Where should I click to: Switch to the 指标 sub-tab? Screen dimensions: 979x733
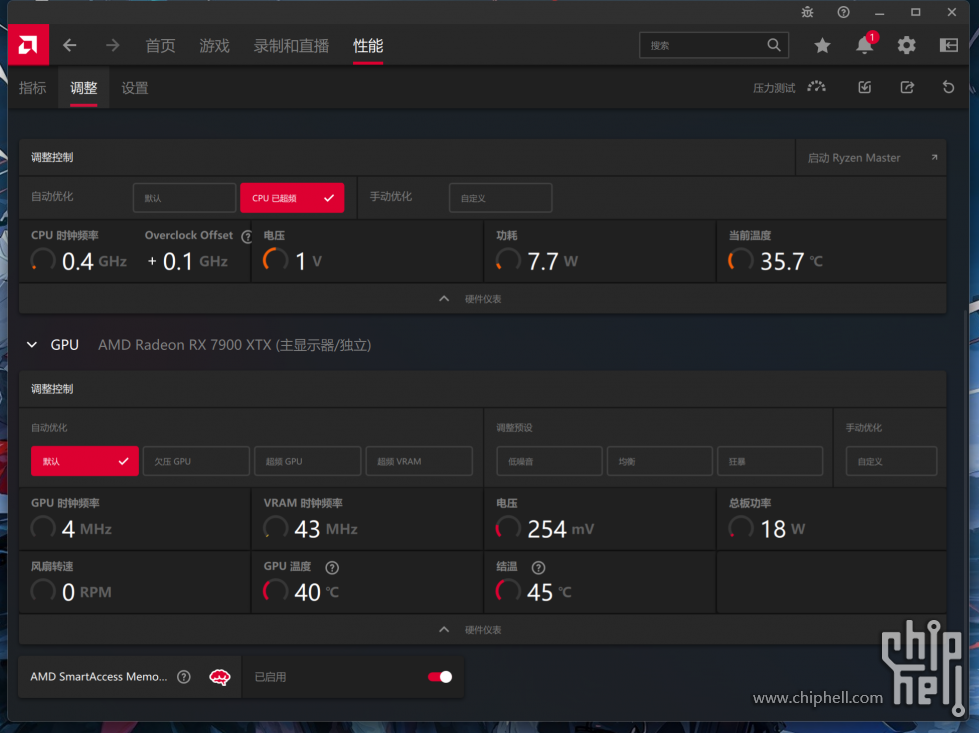(x=32, y=88)
